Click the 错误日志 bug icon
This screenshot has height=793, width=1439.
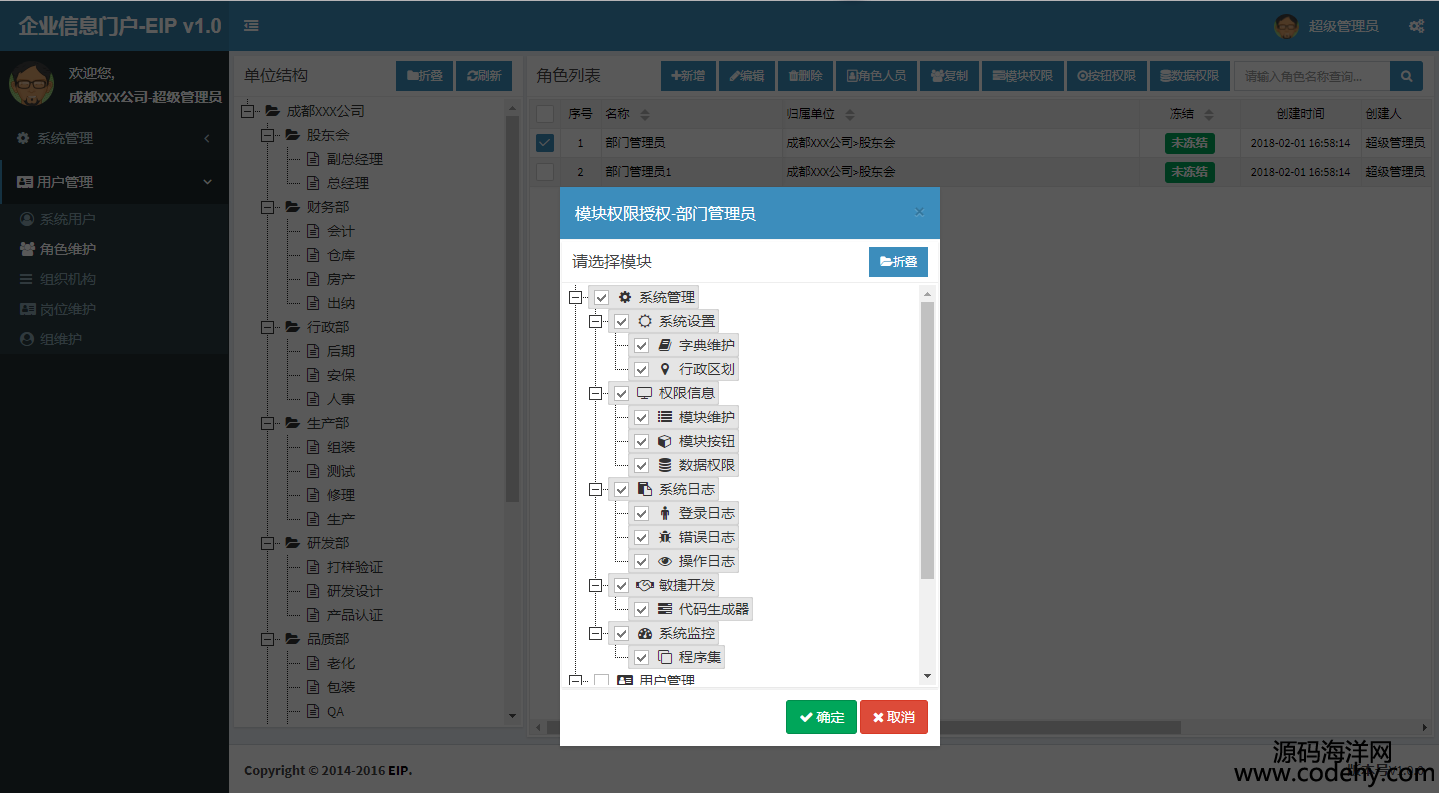pos(665,537)
